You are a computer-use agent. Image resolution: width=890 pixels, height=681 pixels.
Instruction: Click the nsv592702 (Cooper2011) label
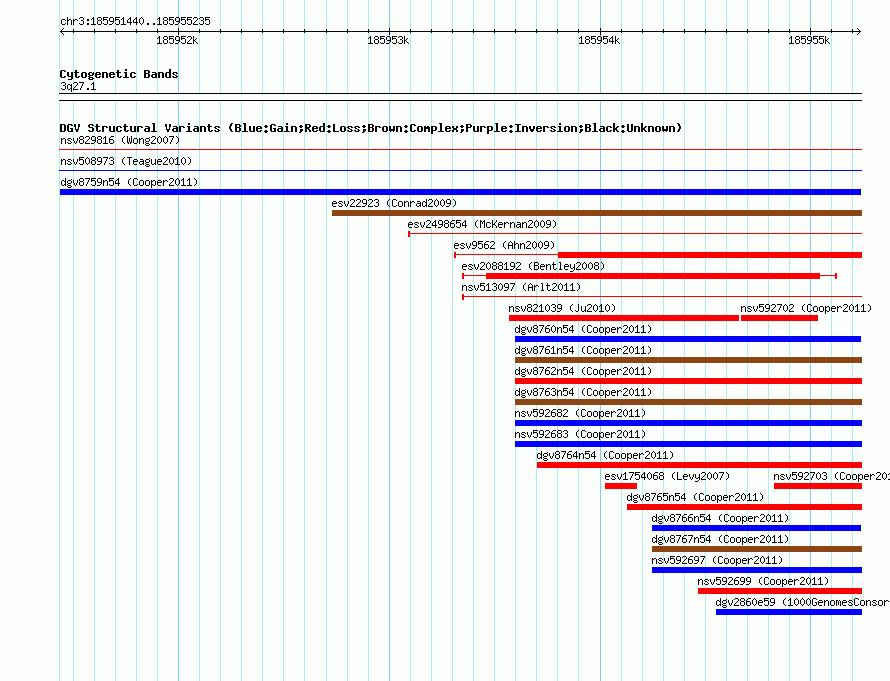point(806,308)
